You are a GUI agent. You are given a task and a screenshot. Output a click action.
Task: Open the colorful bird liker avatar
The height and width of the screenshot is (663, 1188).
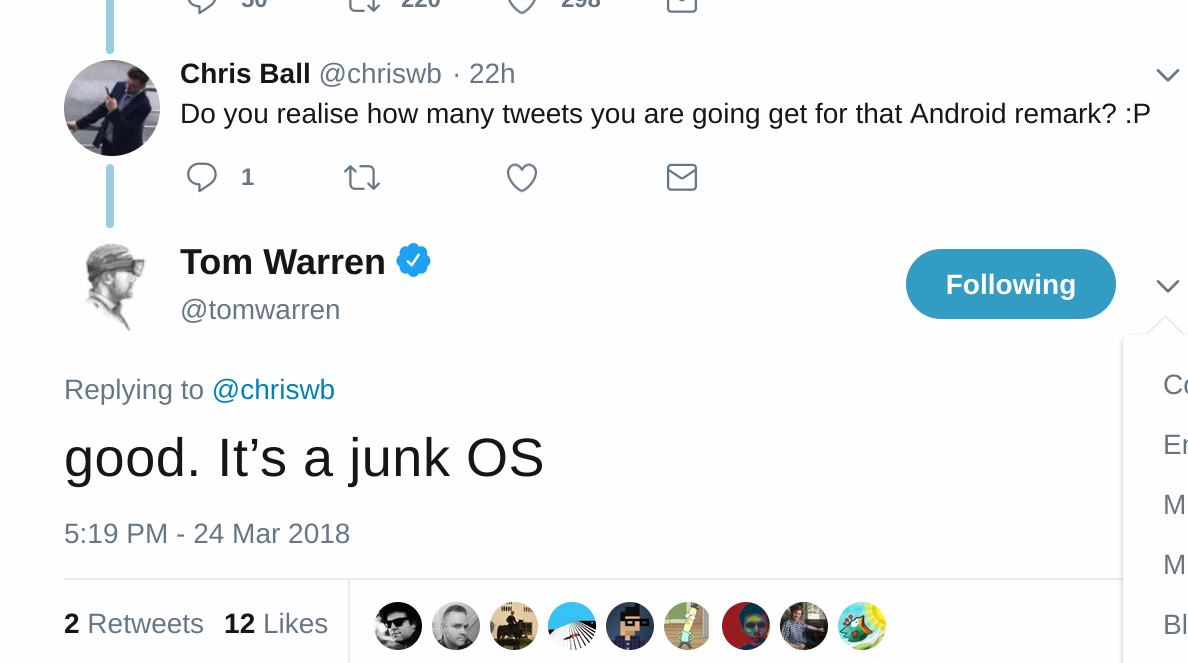coord(861,626)
